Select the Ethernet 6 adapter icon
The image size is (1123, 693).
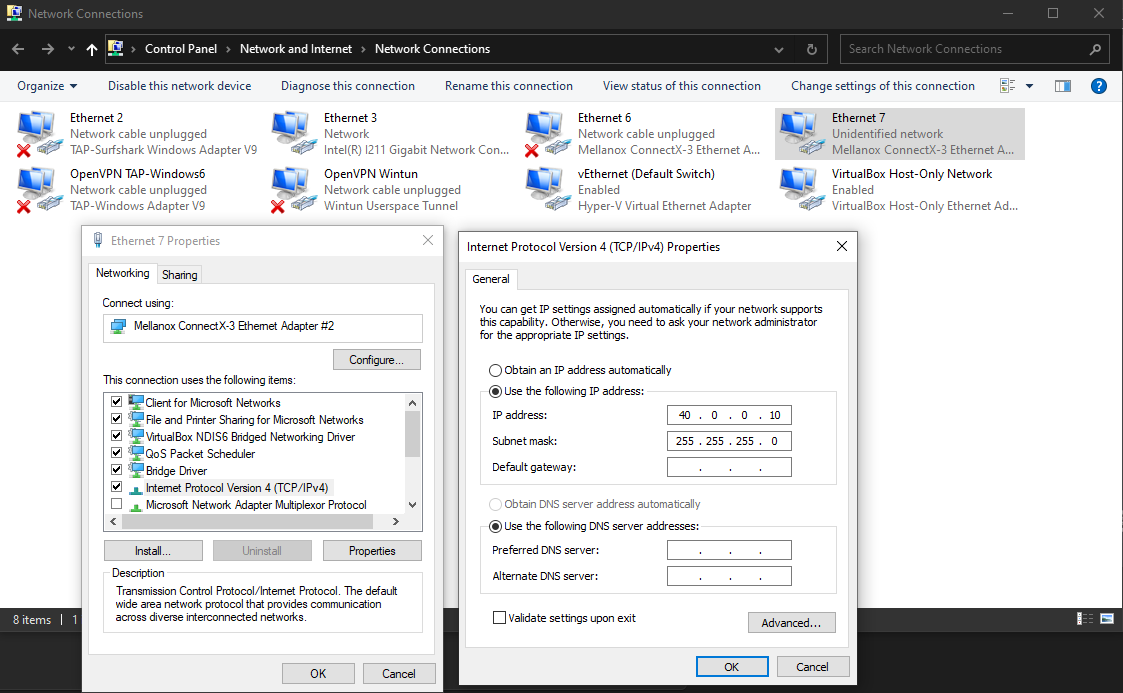click(546, 133)
